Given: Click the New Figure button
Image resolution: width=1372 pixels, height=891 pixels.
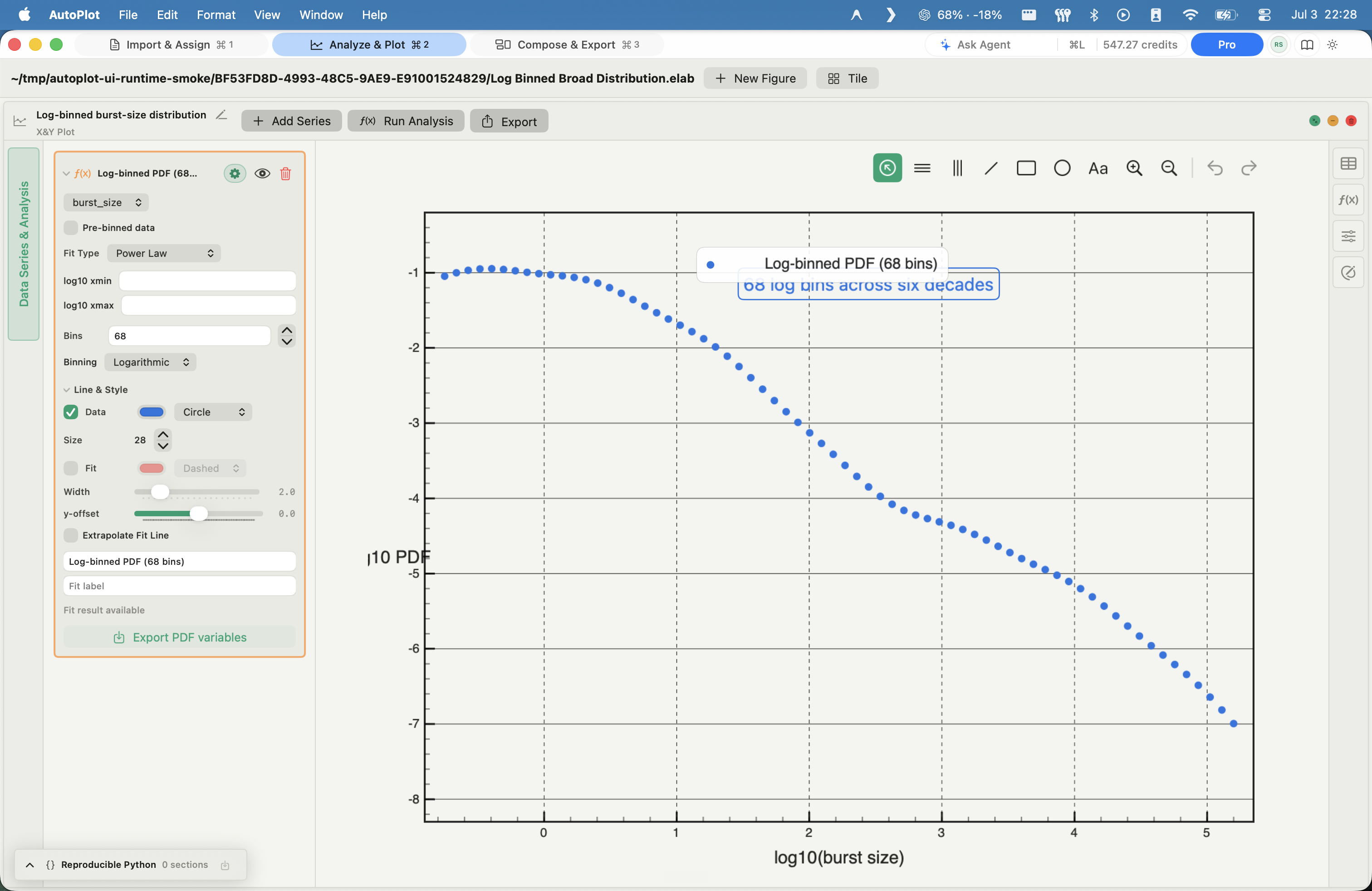Looking at the screenshot, I should click(755, 78).
